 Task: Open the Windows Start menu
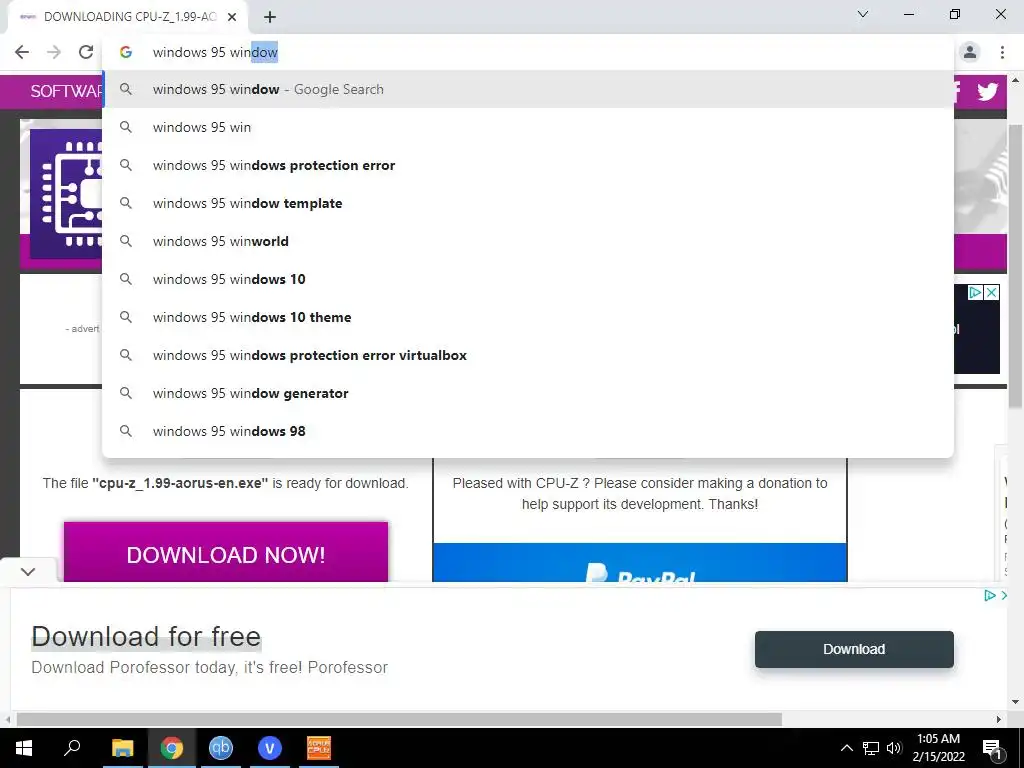[24, 748]
